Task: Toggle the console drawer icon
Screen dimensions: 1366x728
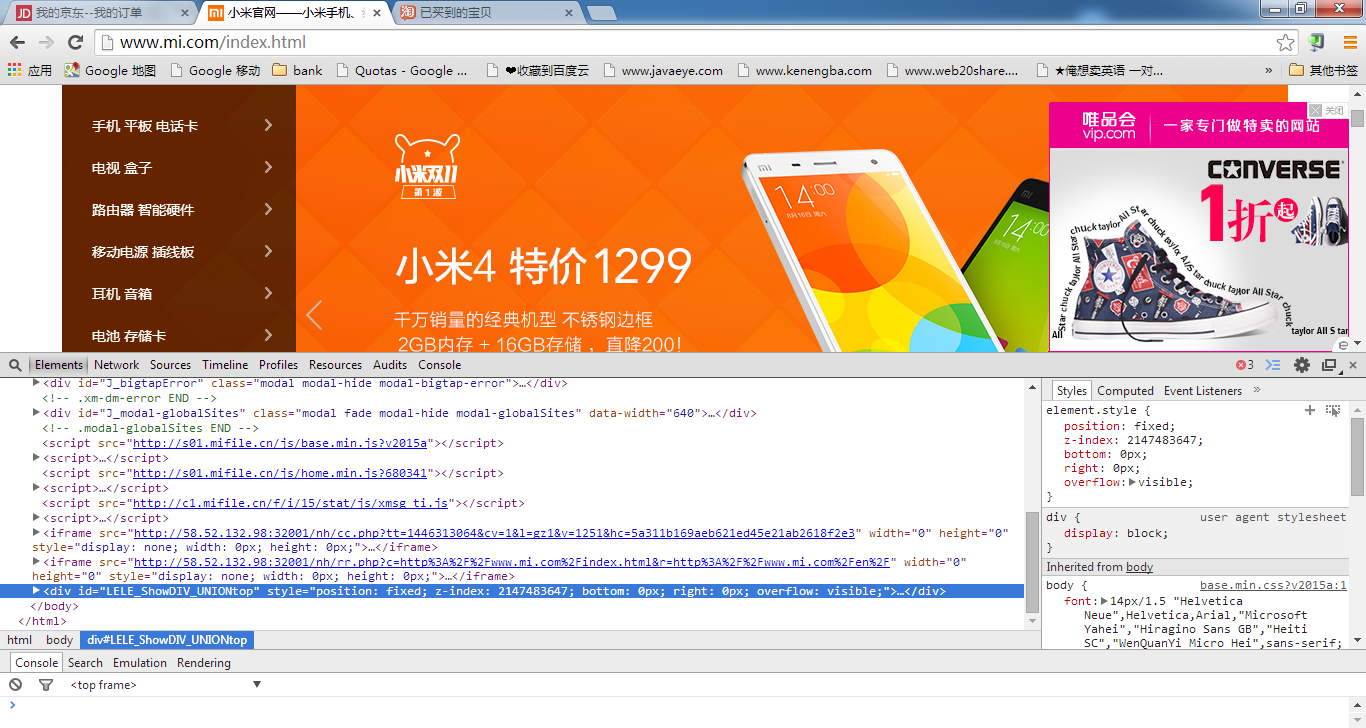Action: click(1273, 365)
